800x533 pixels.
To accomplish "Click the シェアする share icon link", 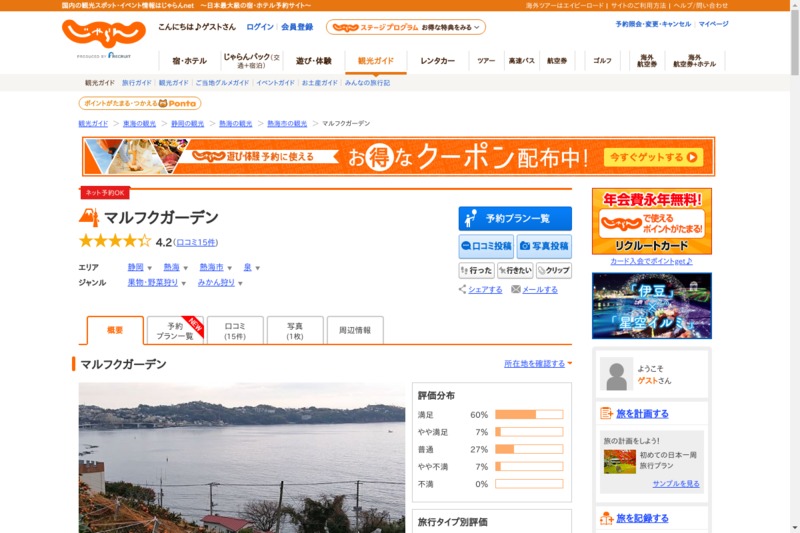I will coord(463,290).
